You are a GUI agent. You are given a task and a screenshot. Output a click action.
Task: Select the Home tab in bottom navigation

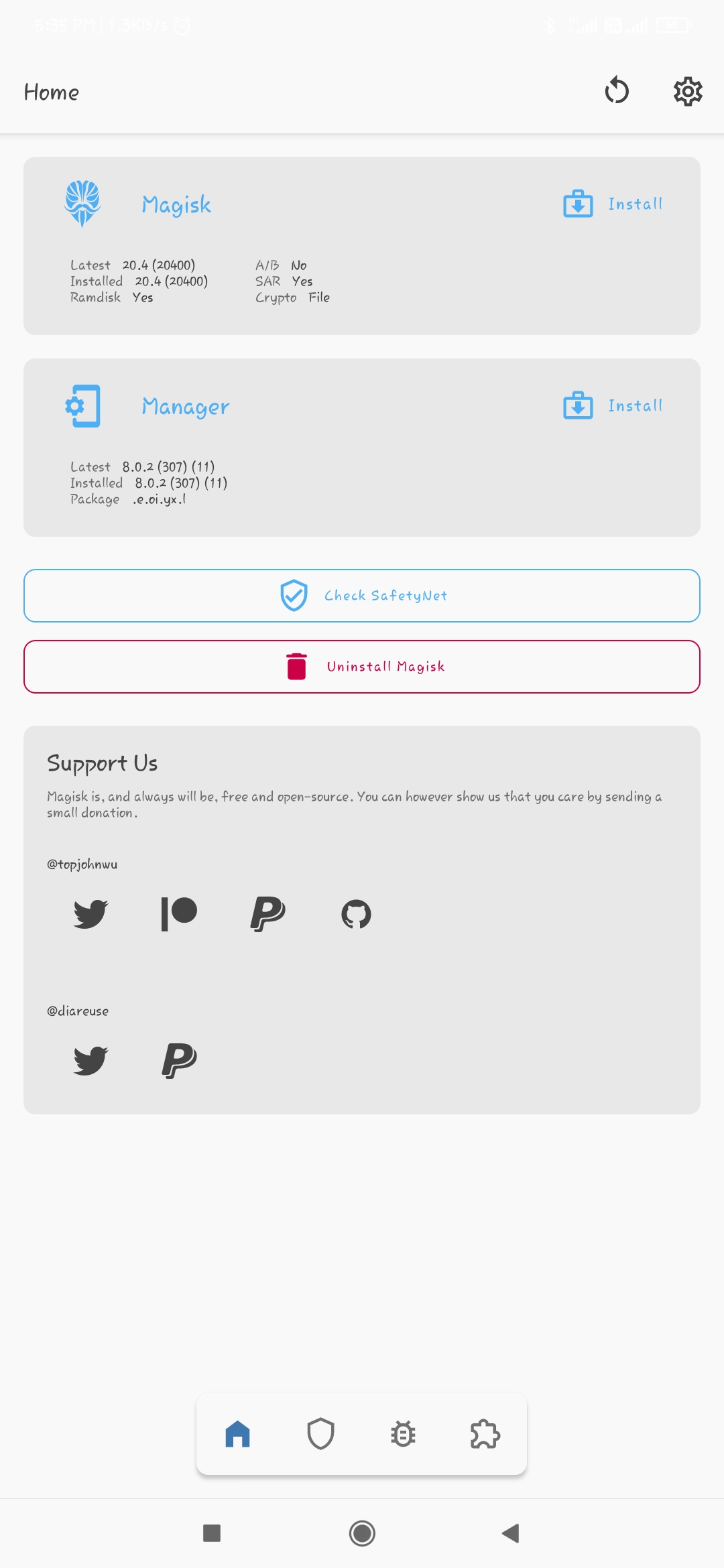click(x=238, y=1434)
